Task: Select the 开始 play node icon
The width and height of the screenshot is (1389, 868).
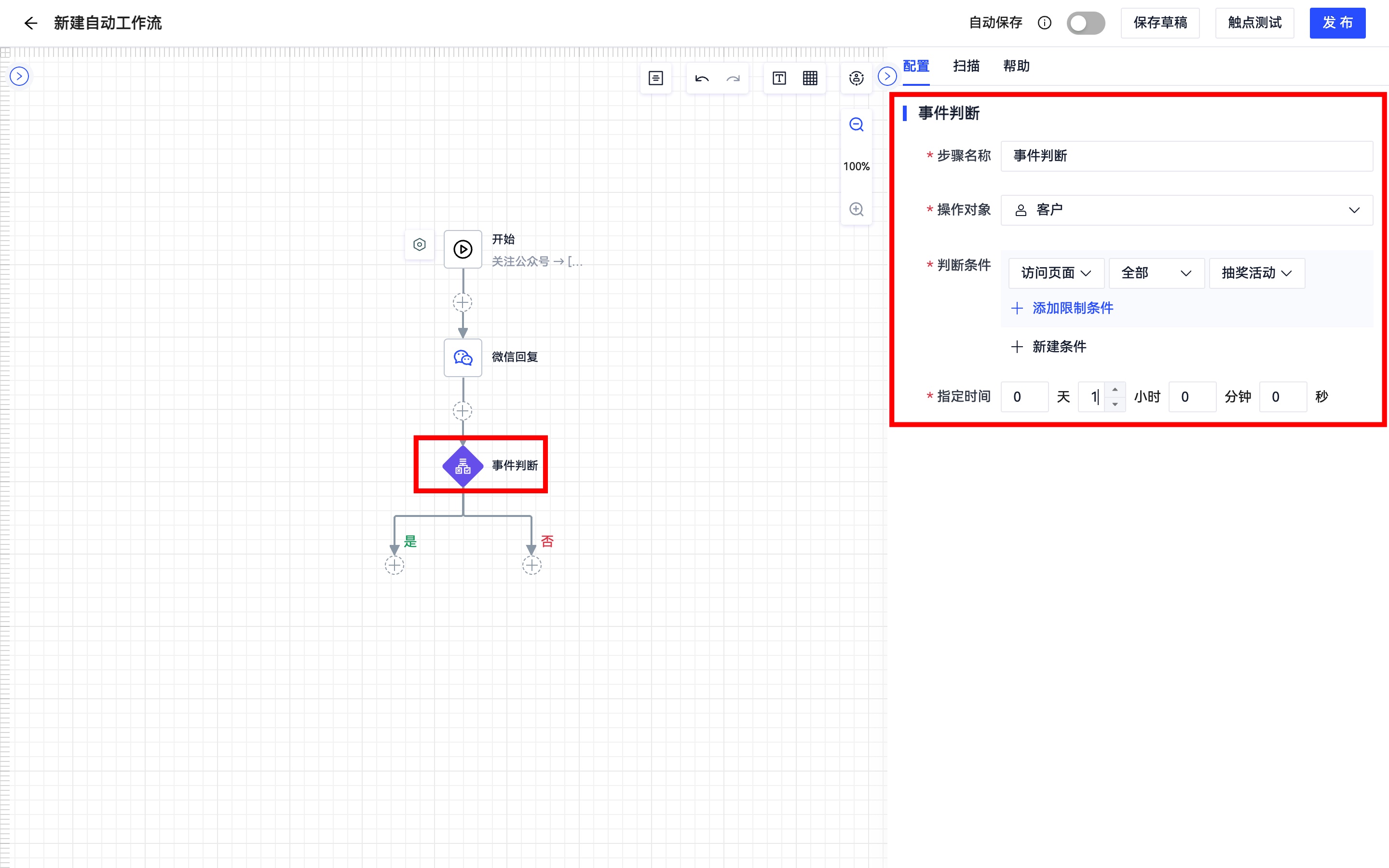Action: tap(463, 249)
